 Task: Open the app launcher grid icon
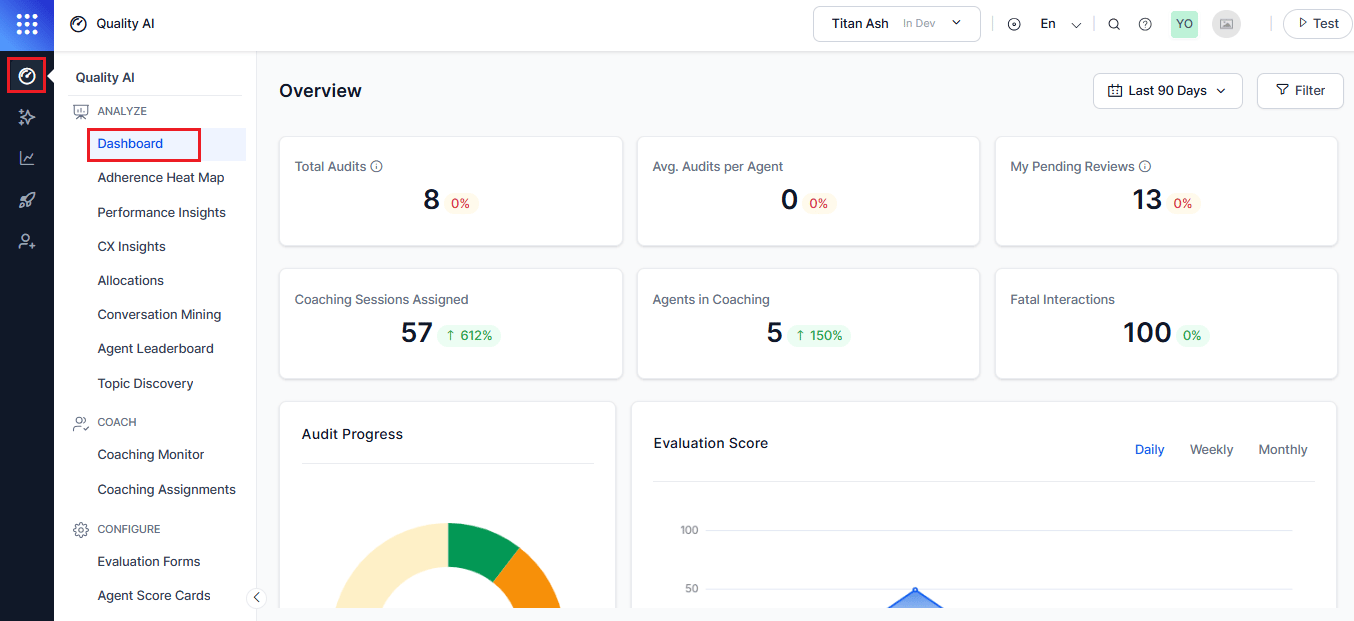[27, 24]
